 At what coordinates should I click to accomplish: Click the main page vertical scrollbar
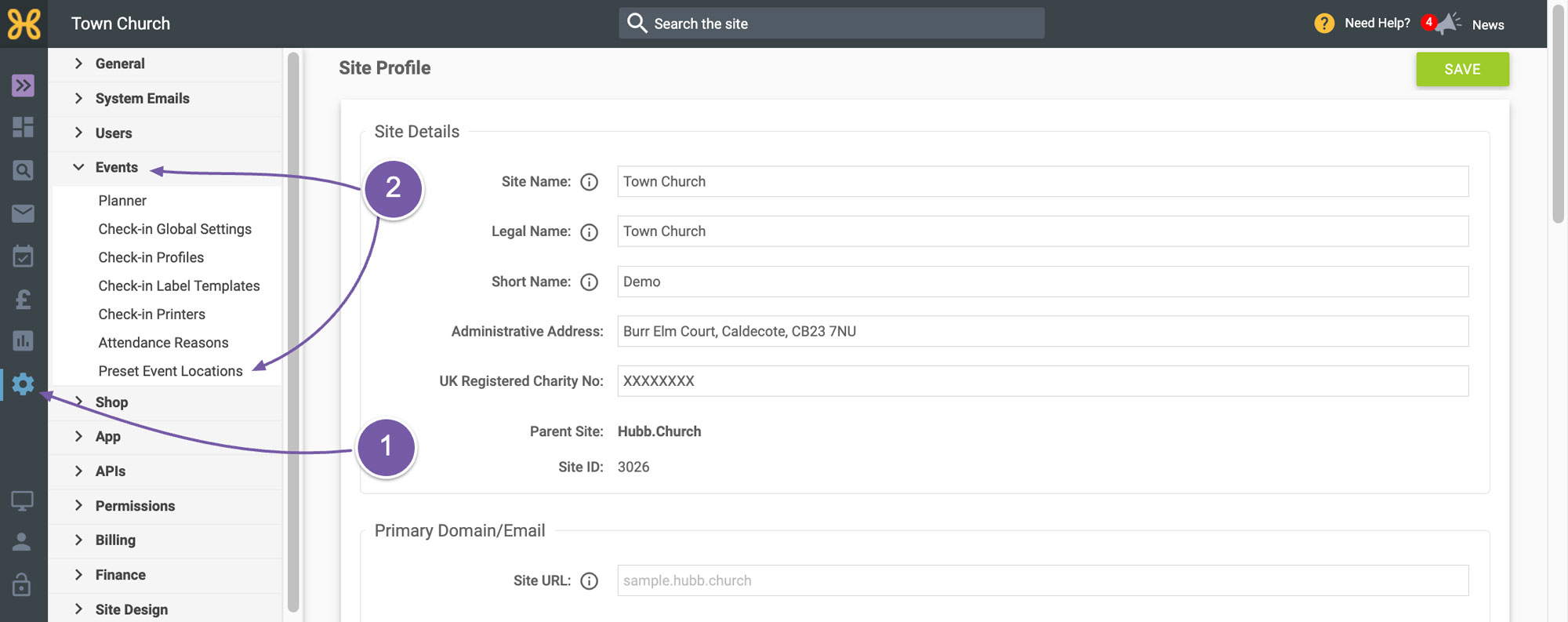coord(1558,112)
